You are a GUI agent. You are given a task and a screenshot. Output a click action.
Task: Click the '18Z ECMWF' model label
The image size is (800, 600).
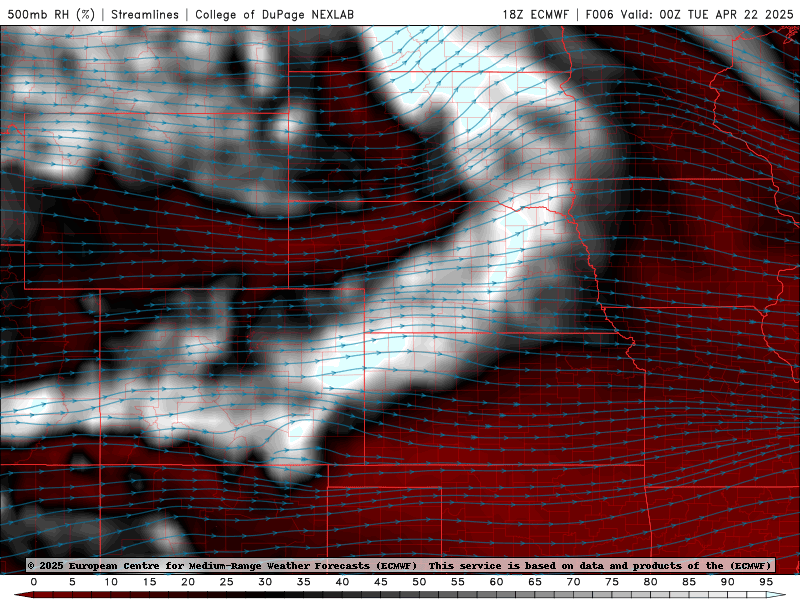[535, 14]
